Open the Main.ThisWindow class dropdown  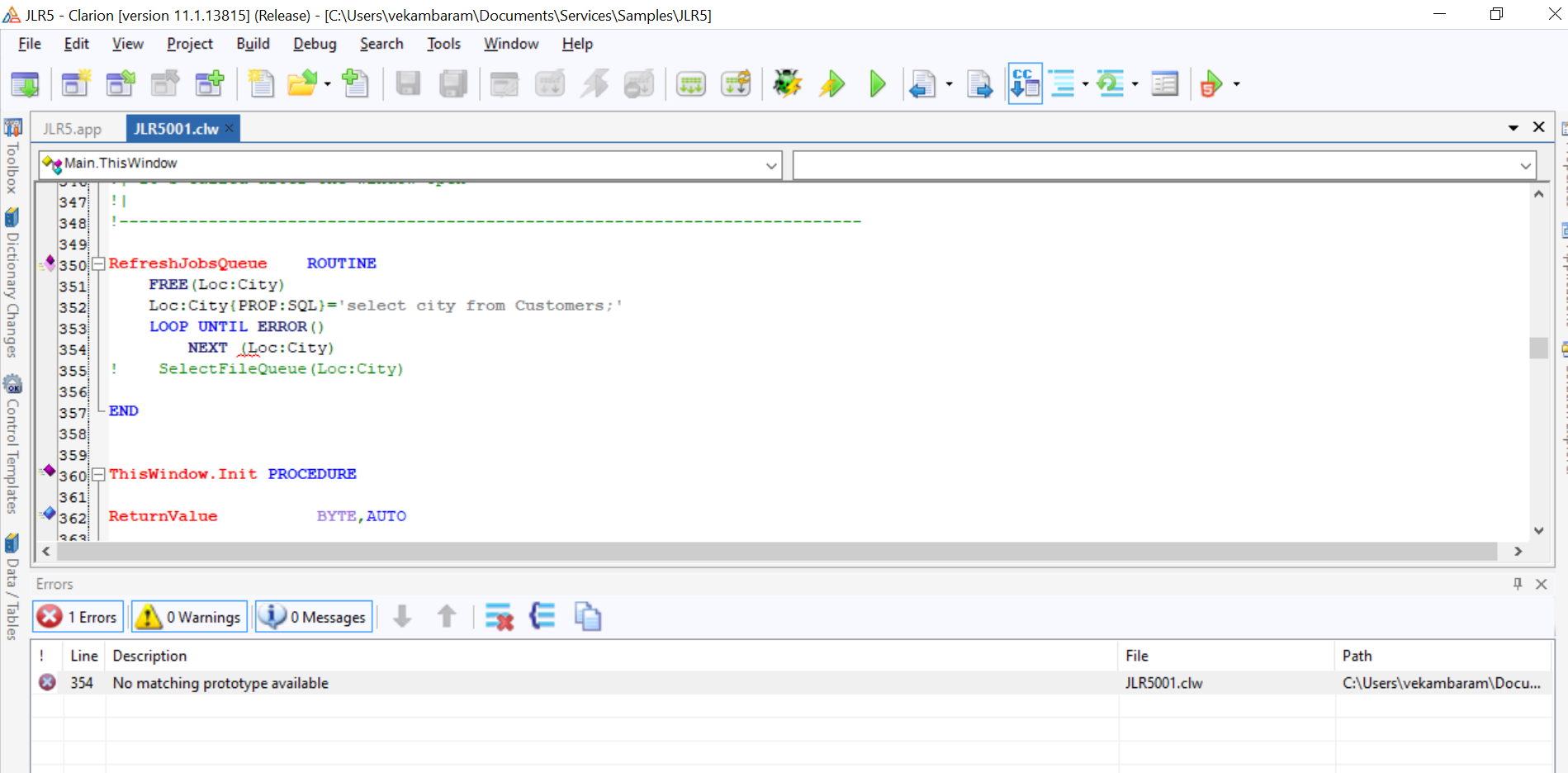click(x=770, y=165)
